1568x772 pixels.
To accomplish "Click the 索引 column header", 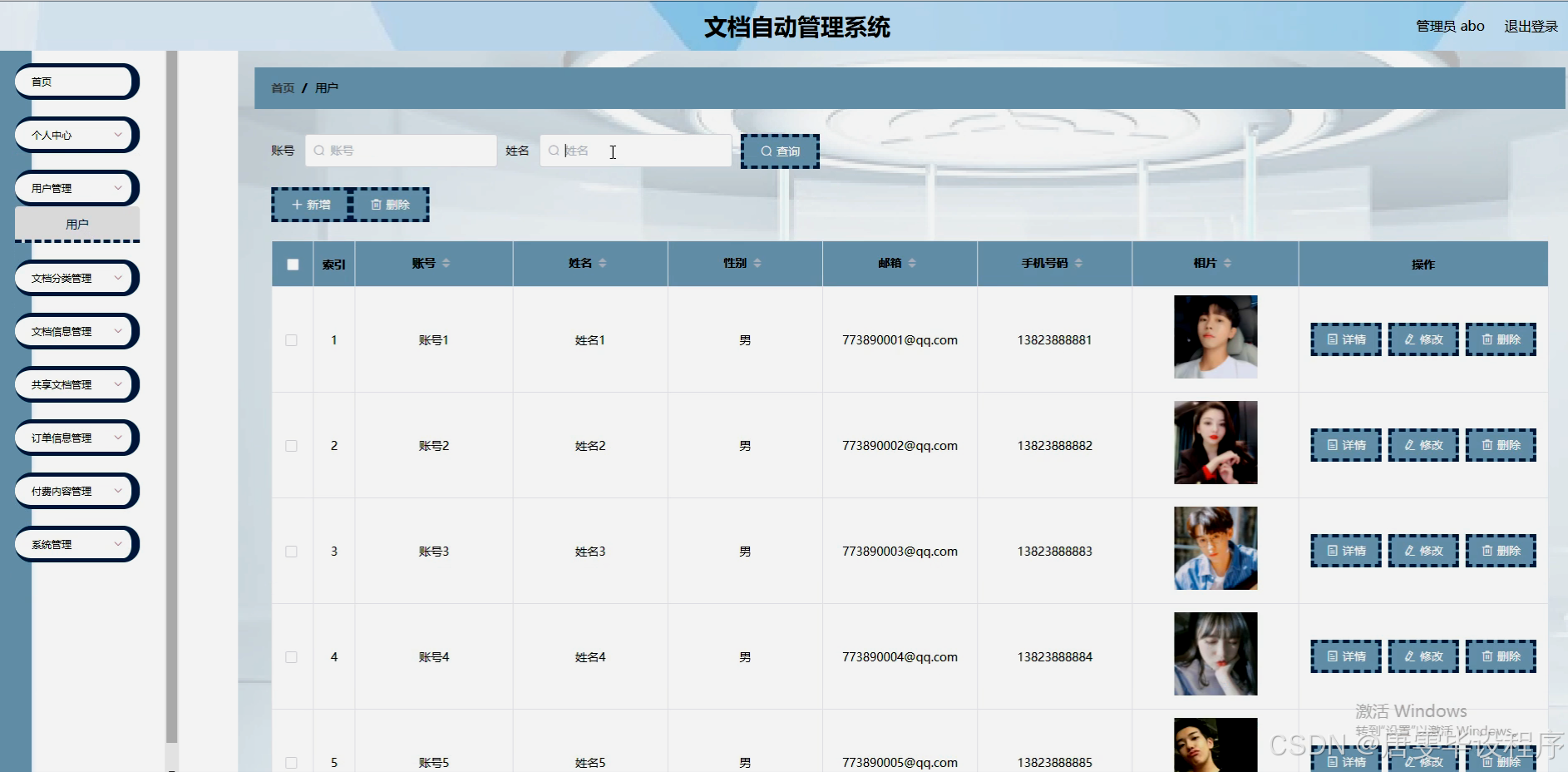I will (x=334, y=265).
